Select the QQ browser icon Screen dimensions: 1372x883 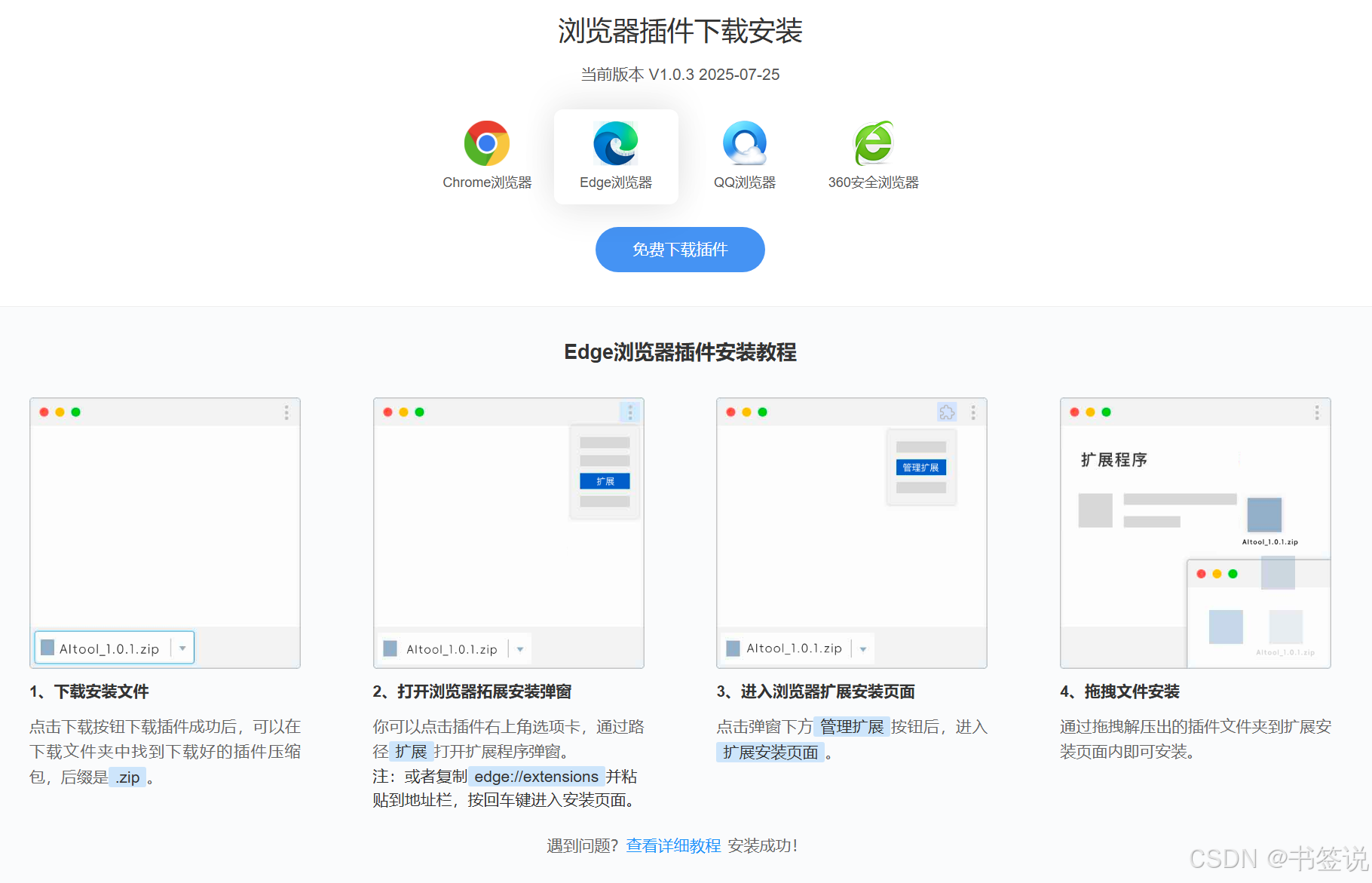745,143
